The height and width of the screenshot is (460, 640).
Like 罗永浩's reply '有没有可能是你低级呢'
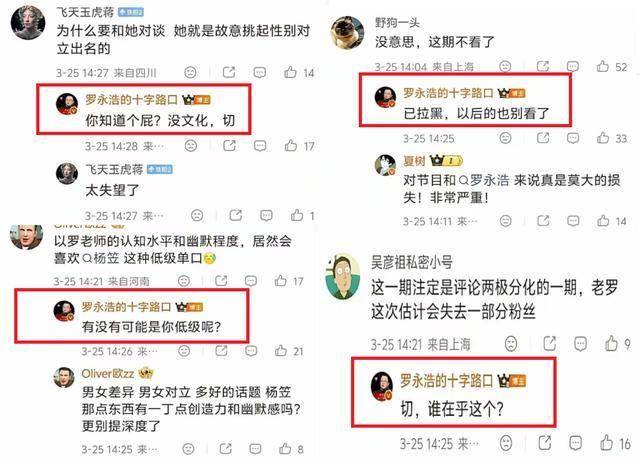[281, 351]
